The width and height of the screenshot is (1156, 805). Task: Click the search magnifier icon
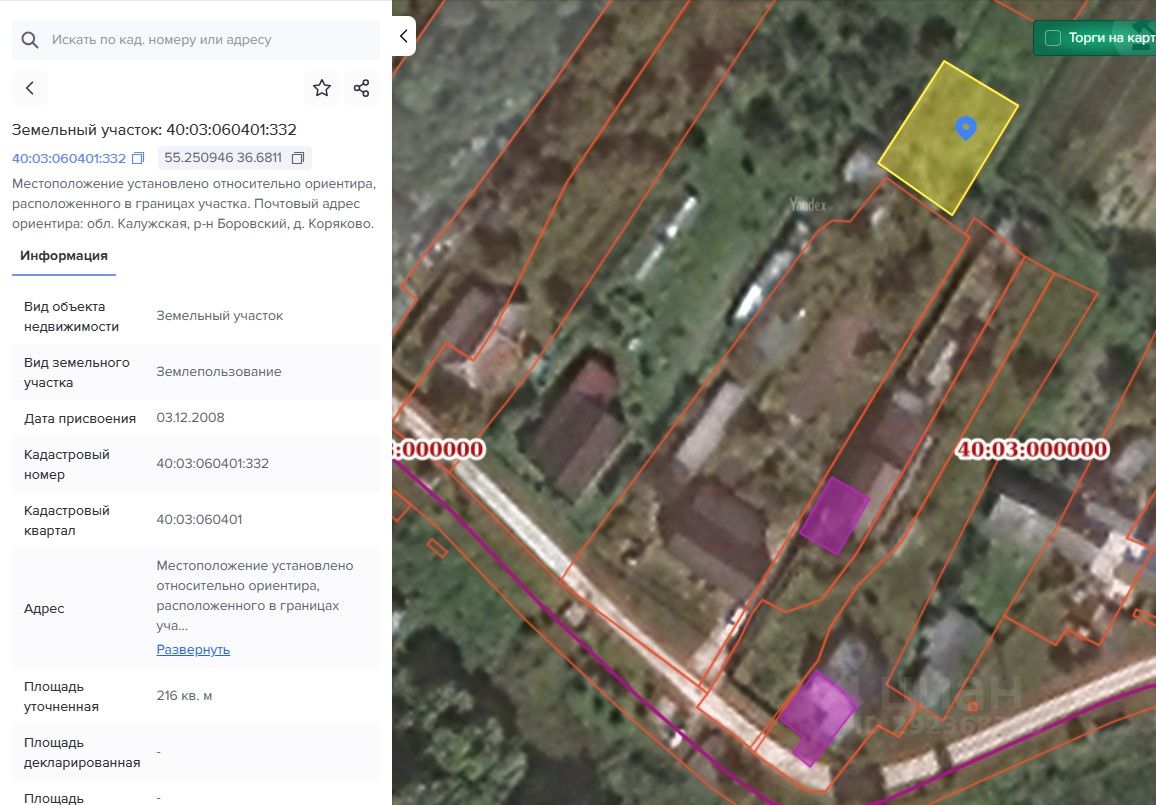point(29,40)
